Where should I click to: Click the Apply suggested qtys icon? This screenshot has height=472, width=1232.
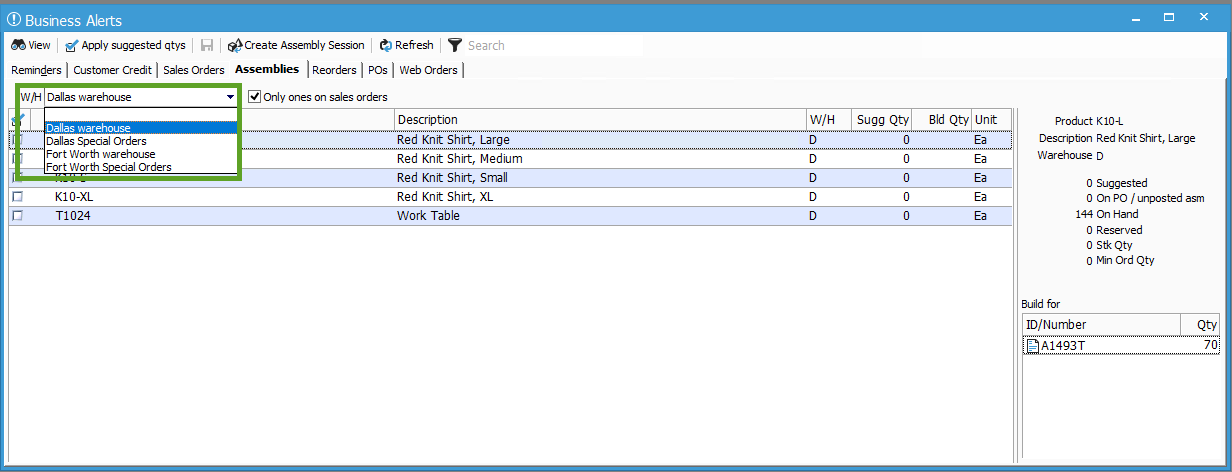coord(72,45)
